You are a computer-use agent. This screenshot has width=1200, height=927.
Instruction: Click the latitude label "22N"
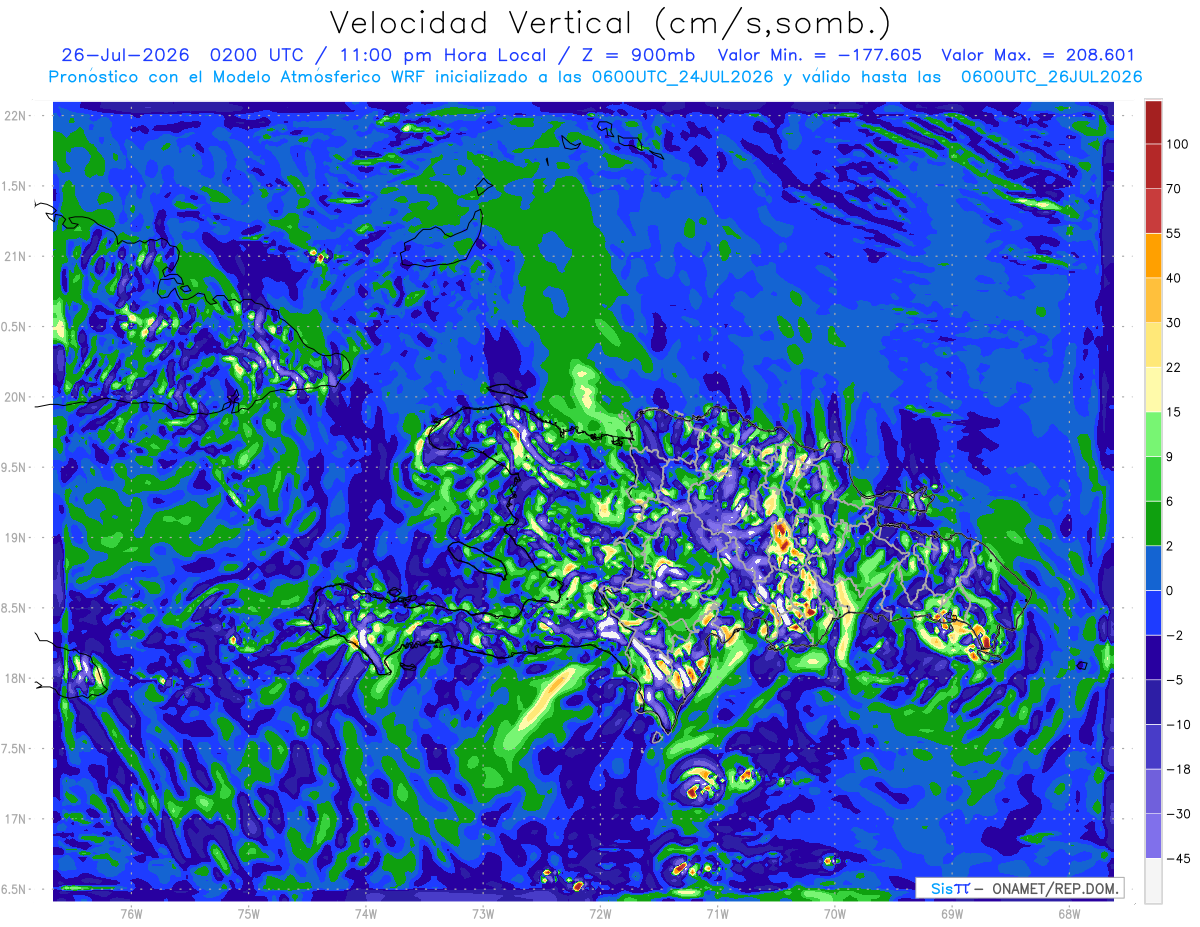tap(17, 116)
